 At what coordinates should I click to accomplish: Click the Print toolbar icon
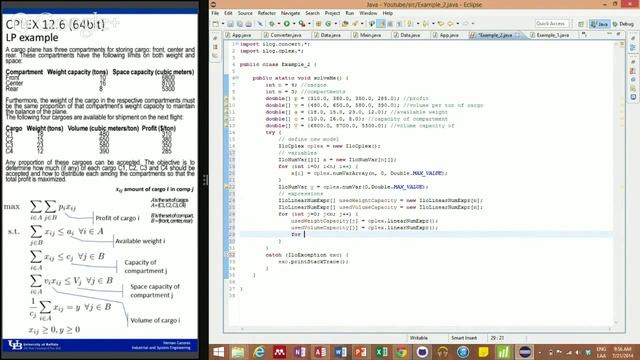point(249,24)
